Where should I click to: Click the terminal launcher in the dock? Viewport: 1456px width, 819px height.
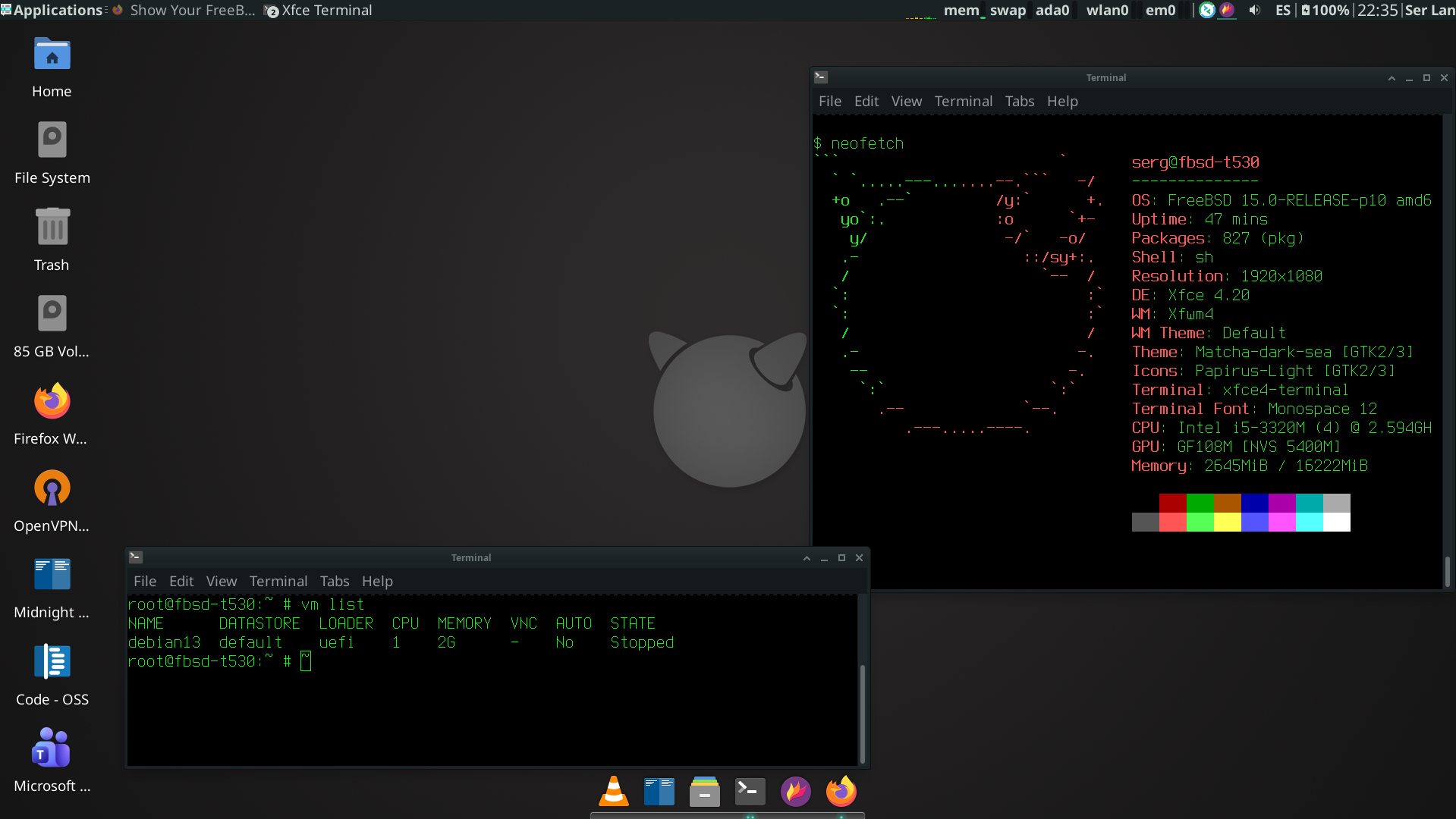coord(750,792)
